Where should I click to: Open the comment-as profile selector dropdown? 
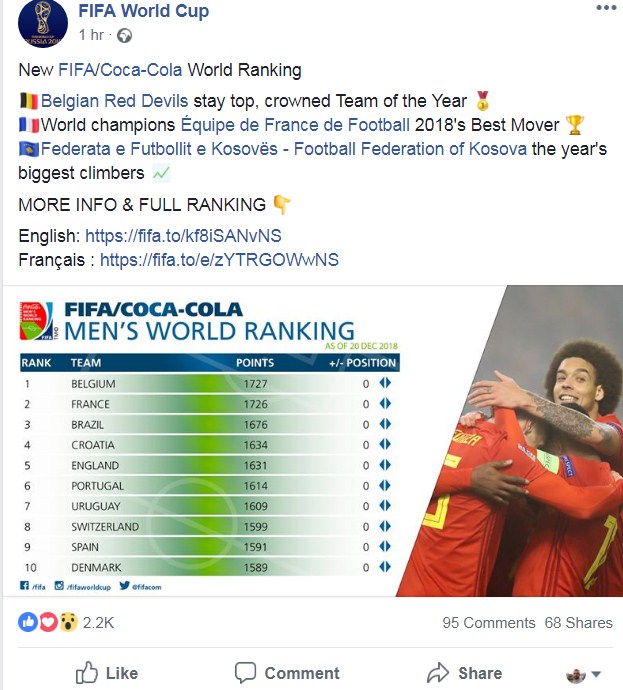click(583, 674)
